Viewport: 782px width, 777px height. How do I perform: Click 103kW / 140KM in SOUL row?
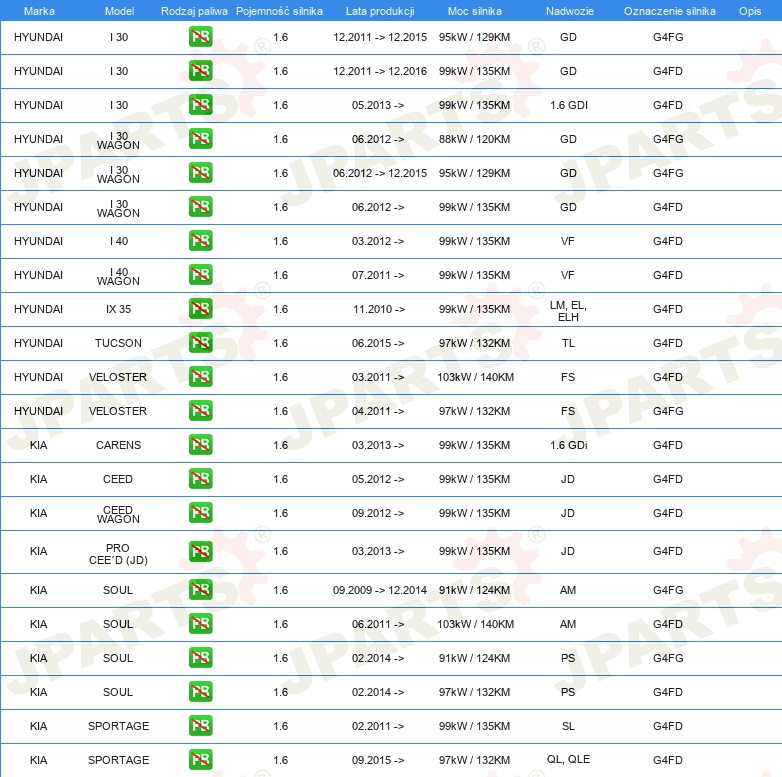475,624
